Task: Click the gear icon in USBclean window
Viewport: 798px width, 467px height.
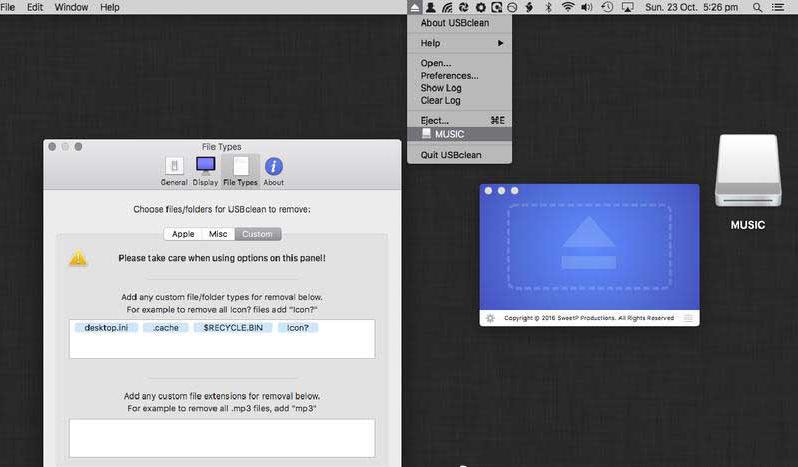Action: coord(490,318)
